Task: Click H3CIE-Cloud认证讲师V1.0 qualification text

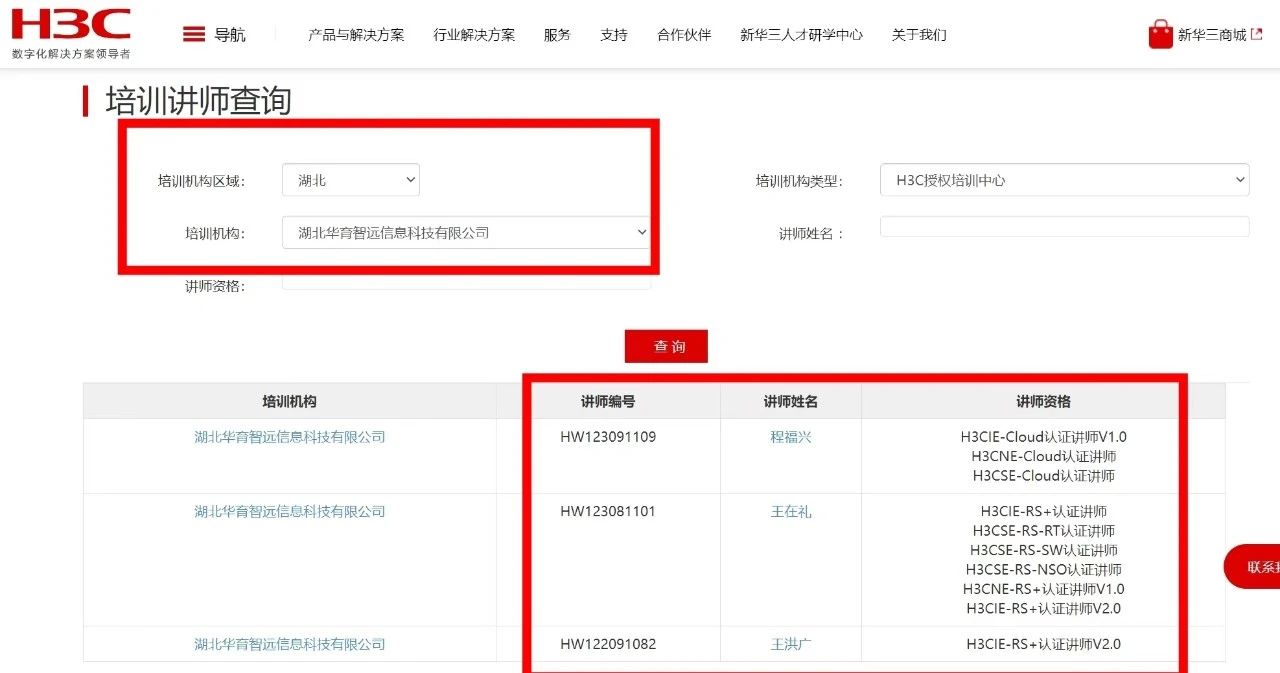Action: click(x=1044, y=437)
